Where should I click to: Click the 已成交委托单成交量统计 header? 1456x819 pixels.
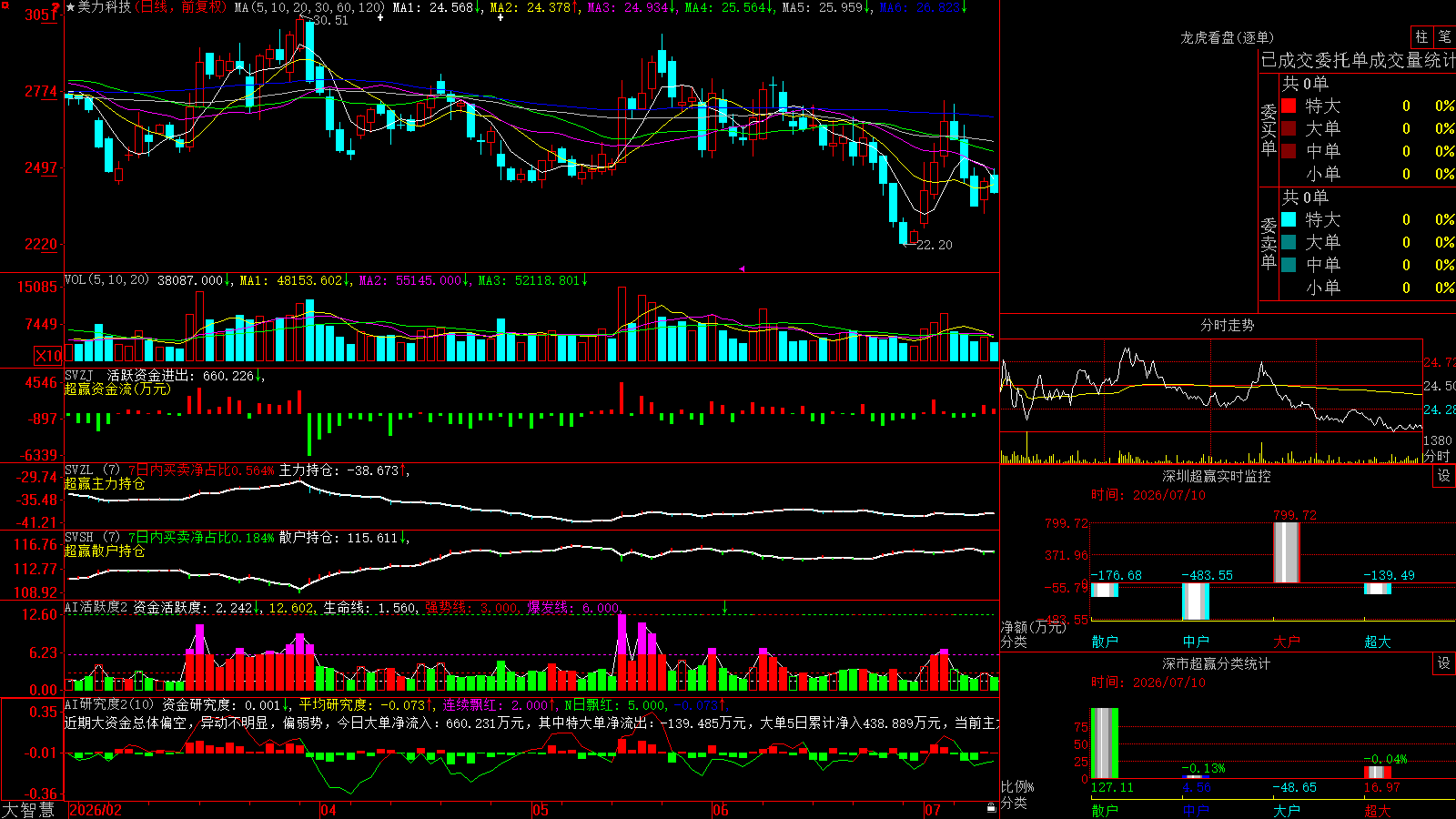(x=1358, y=60)
